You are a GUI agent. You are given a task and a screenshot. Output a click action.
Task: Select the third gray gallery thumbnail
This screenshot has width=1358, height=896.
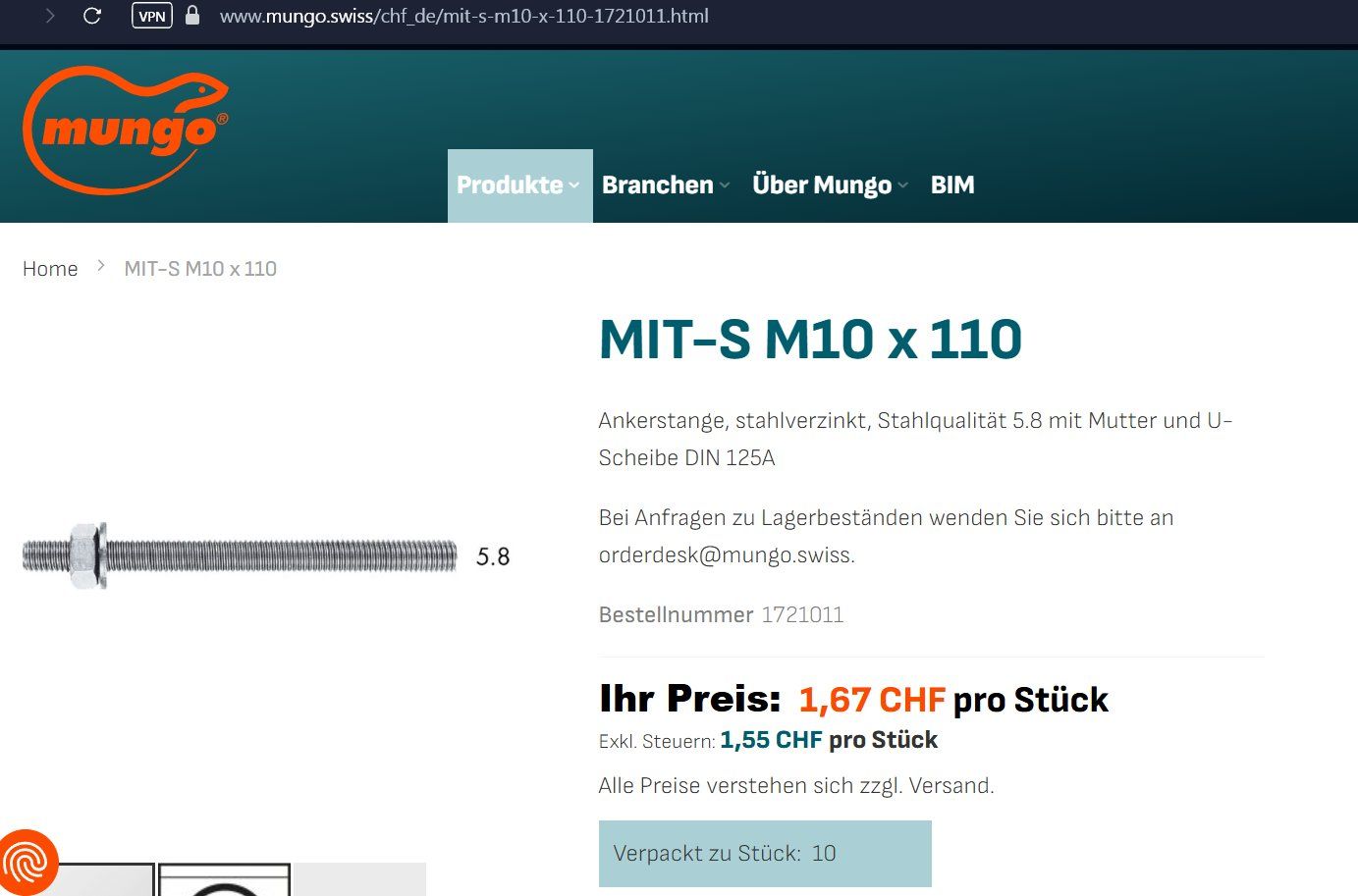tap(359, 880)
